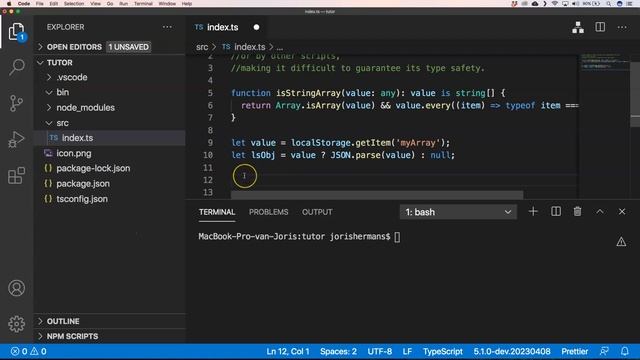Open Run and Debug view
This screenshot has width=640, height=360.
16,139
